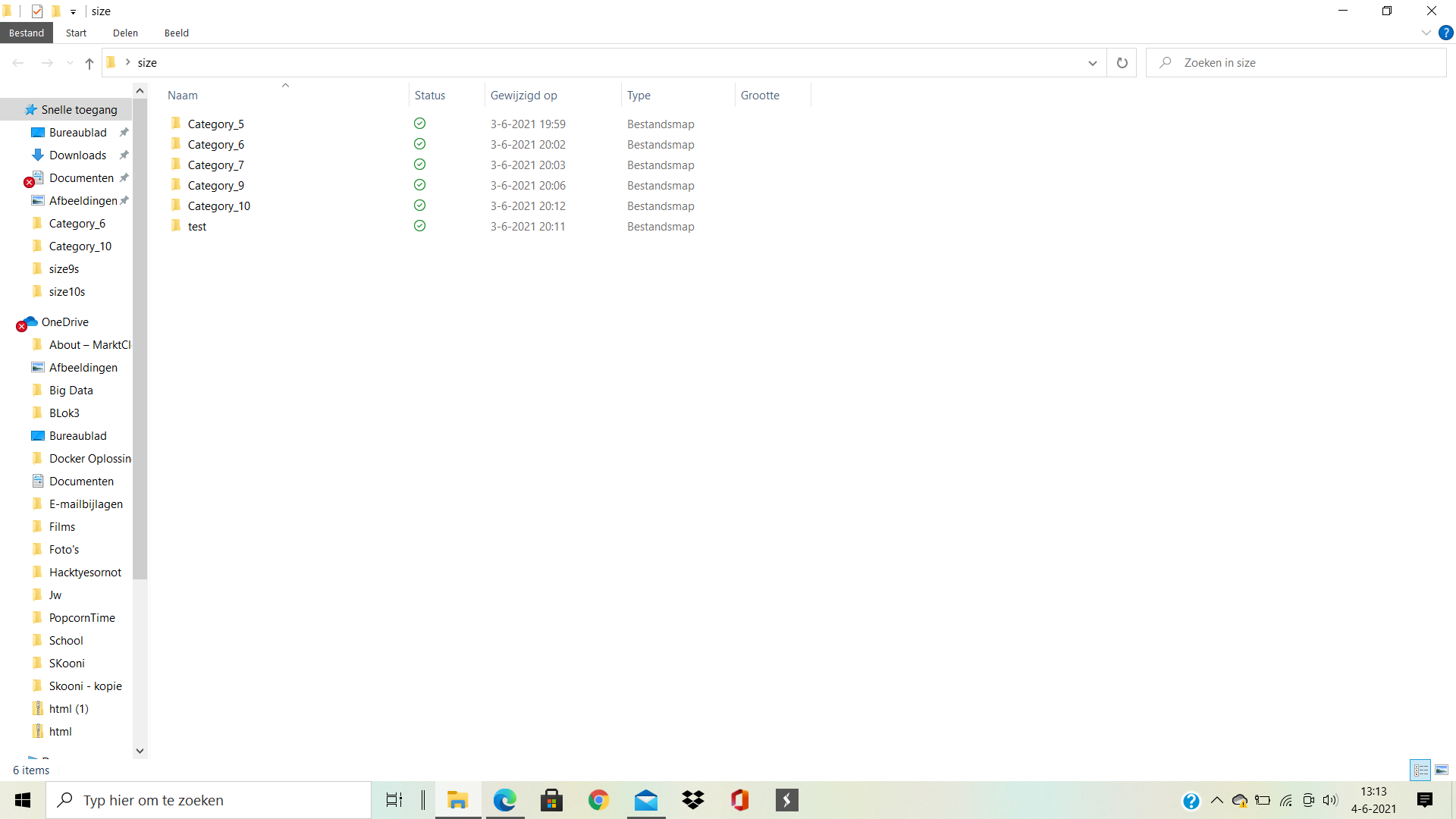Screen dimensions: 1456x819
Task: Expand the ribbon with the chevron arrow
Action: (1426, 33)
